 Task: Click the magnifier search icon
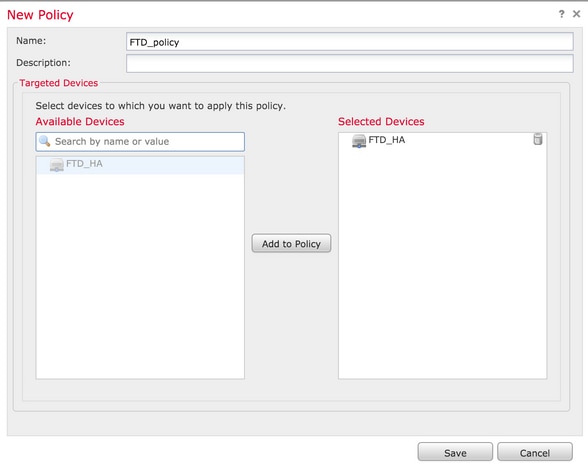pyautogui.click(x=45, y=141)
